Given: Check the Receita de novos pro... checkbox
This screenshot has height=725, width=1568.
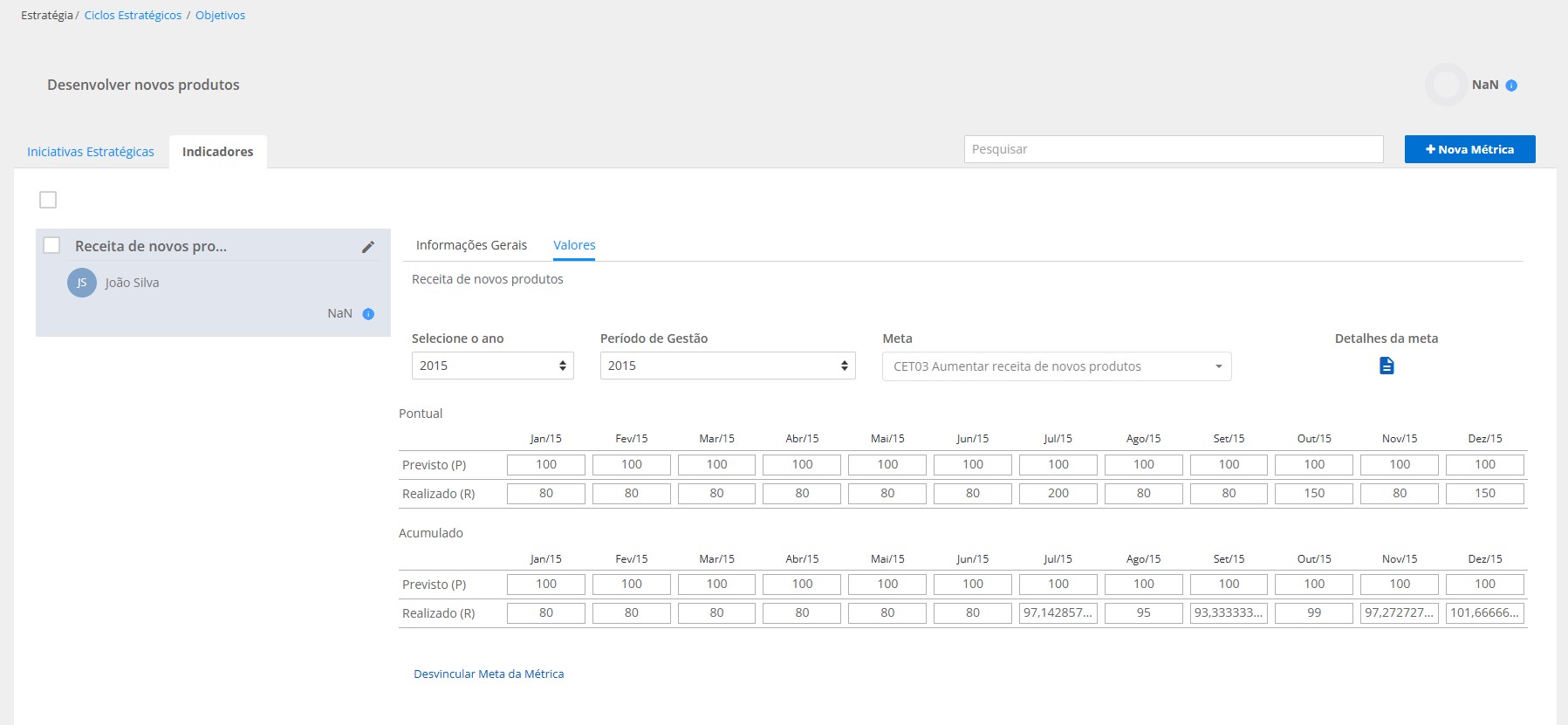Looking at the screenshot, I should 51,245.
